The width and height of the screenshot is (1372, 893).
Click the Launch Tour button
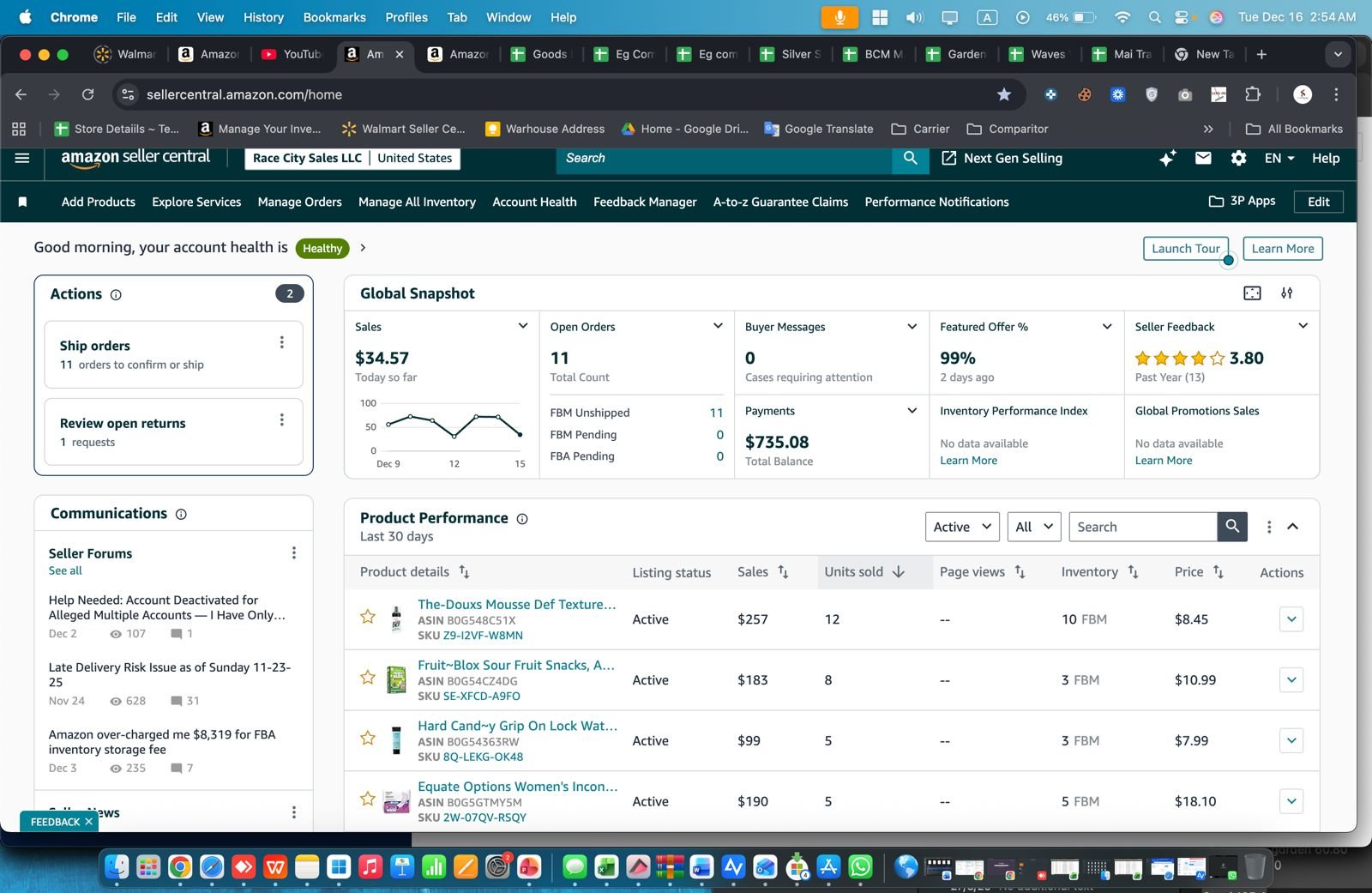[1186, 248]
